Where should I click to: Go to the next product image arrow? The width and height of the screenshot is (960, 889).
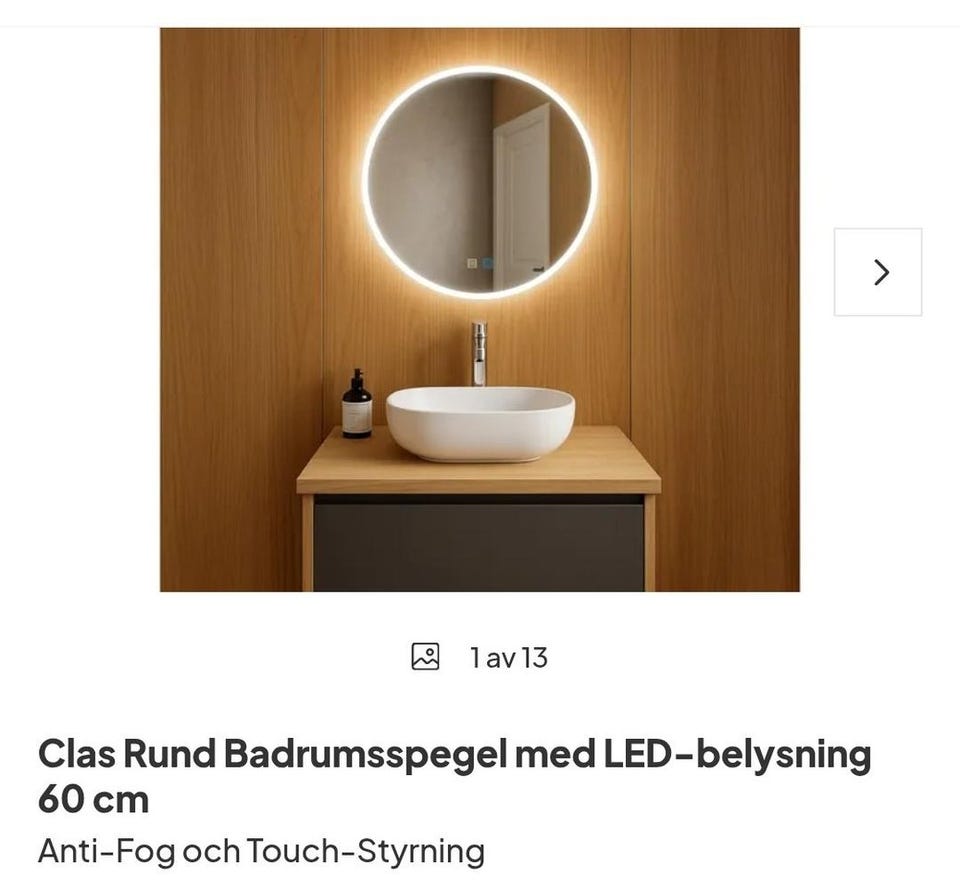(x=878, y=272)
